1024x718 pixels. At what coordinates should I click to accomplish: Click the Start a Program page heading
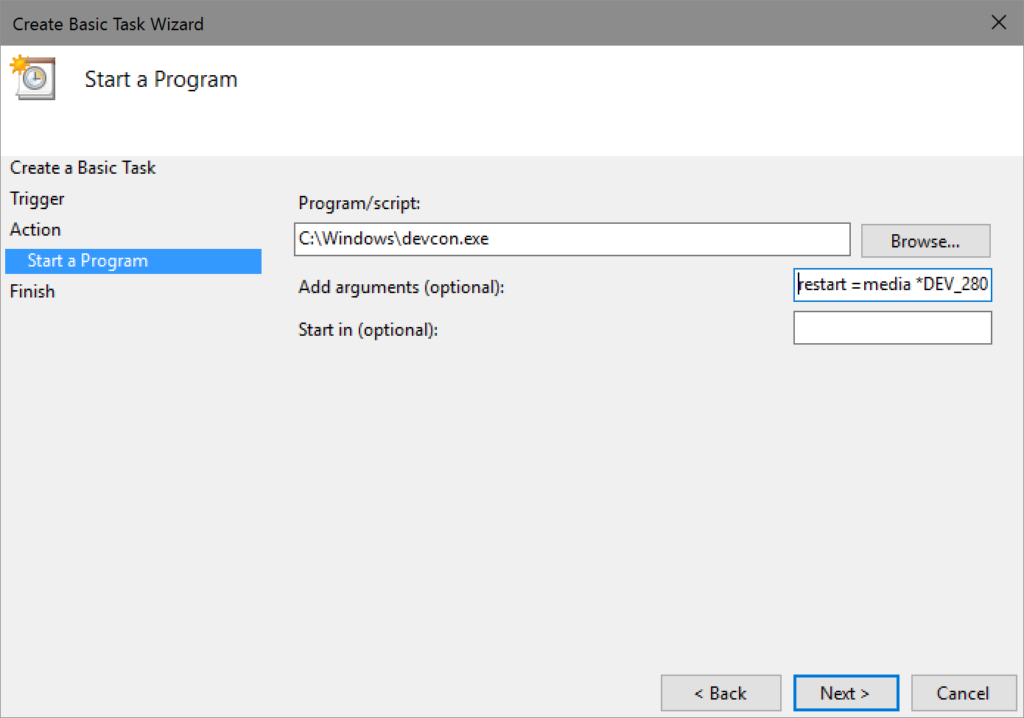click(161, 80)
